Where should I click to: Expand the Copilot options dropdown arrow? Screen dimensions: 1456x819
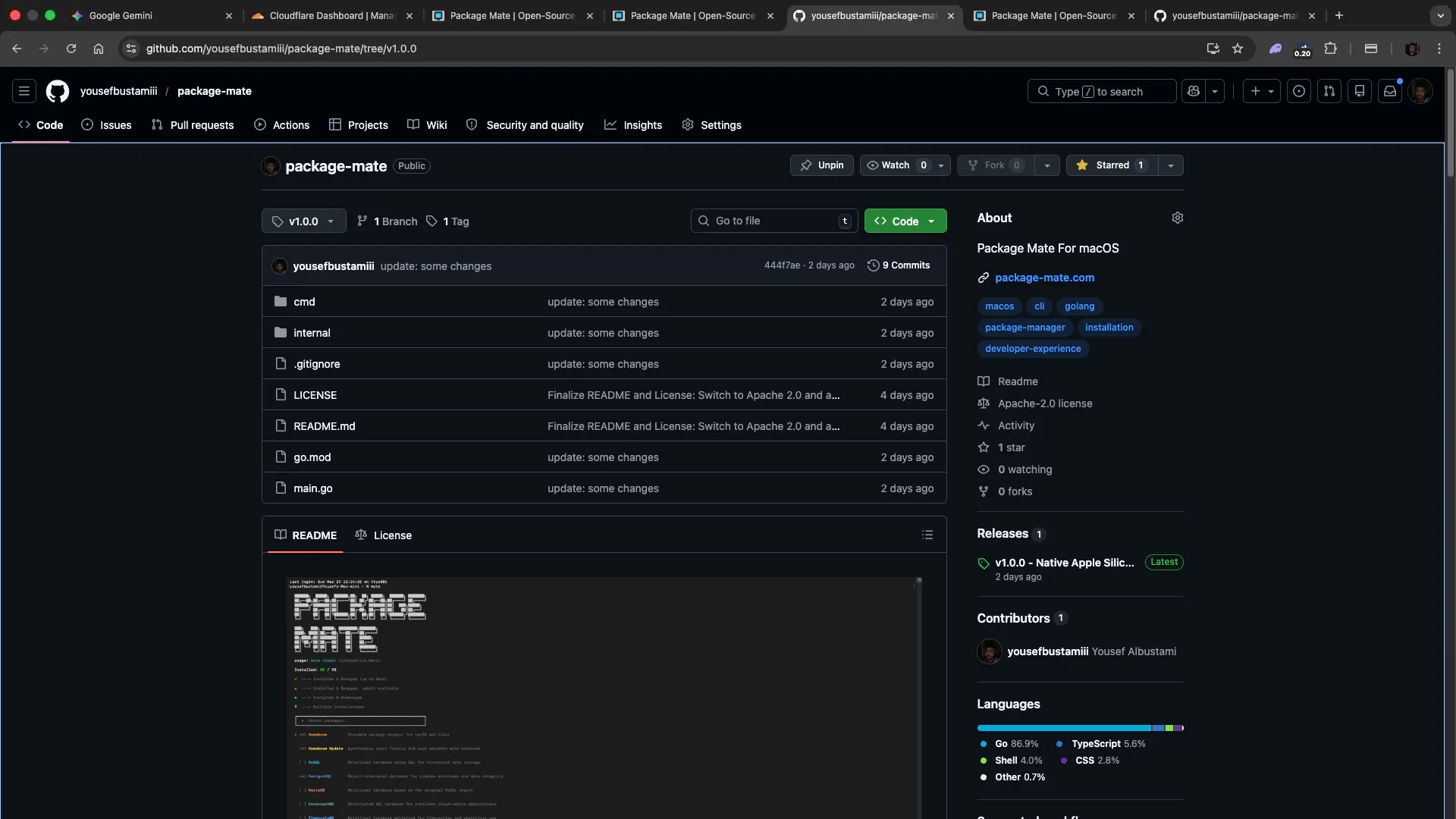tap(1215, 91)
